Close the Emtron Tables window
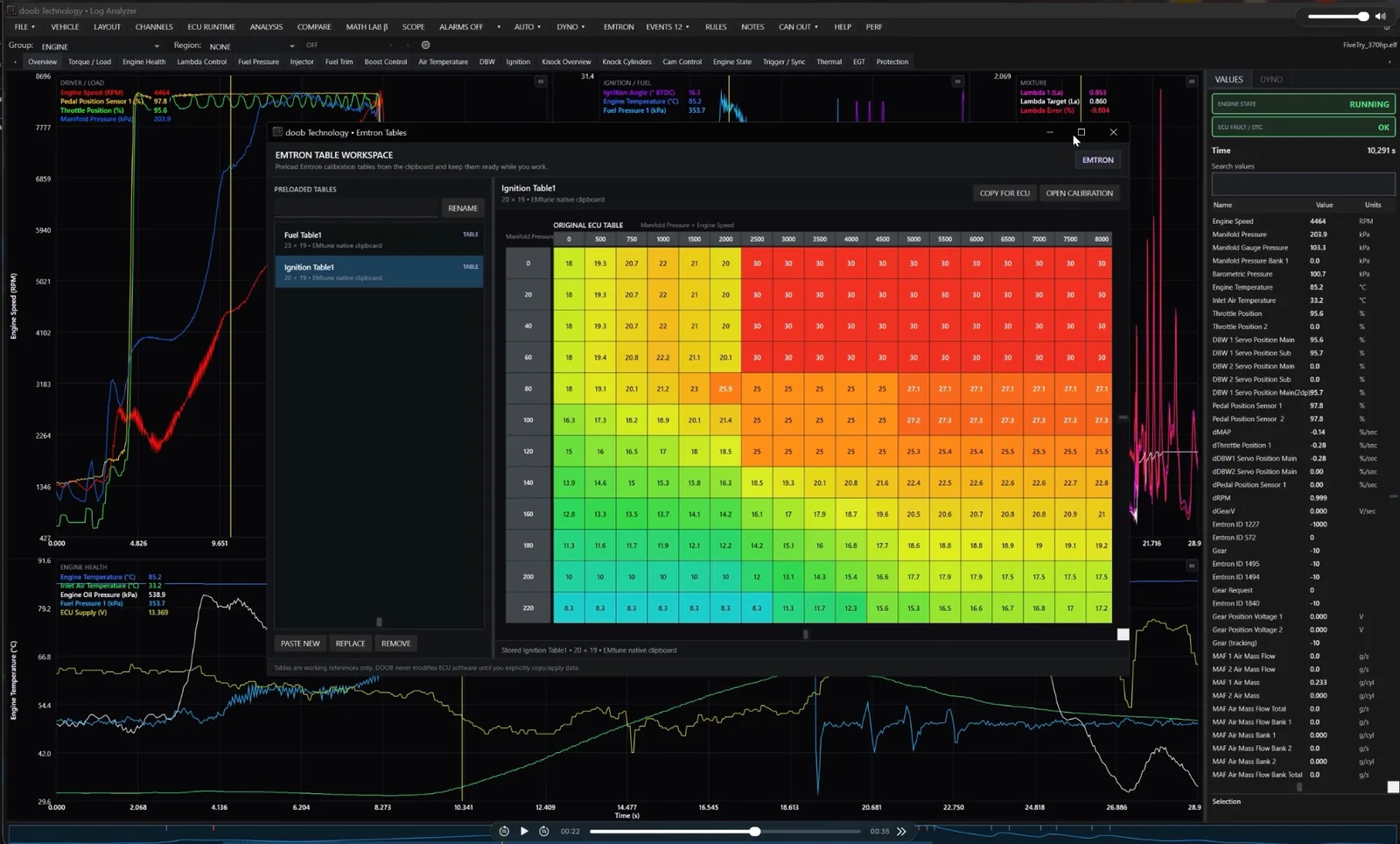Image resolution: width=1400 pixels, height=844 pixels. coord(1113,132)
